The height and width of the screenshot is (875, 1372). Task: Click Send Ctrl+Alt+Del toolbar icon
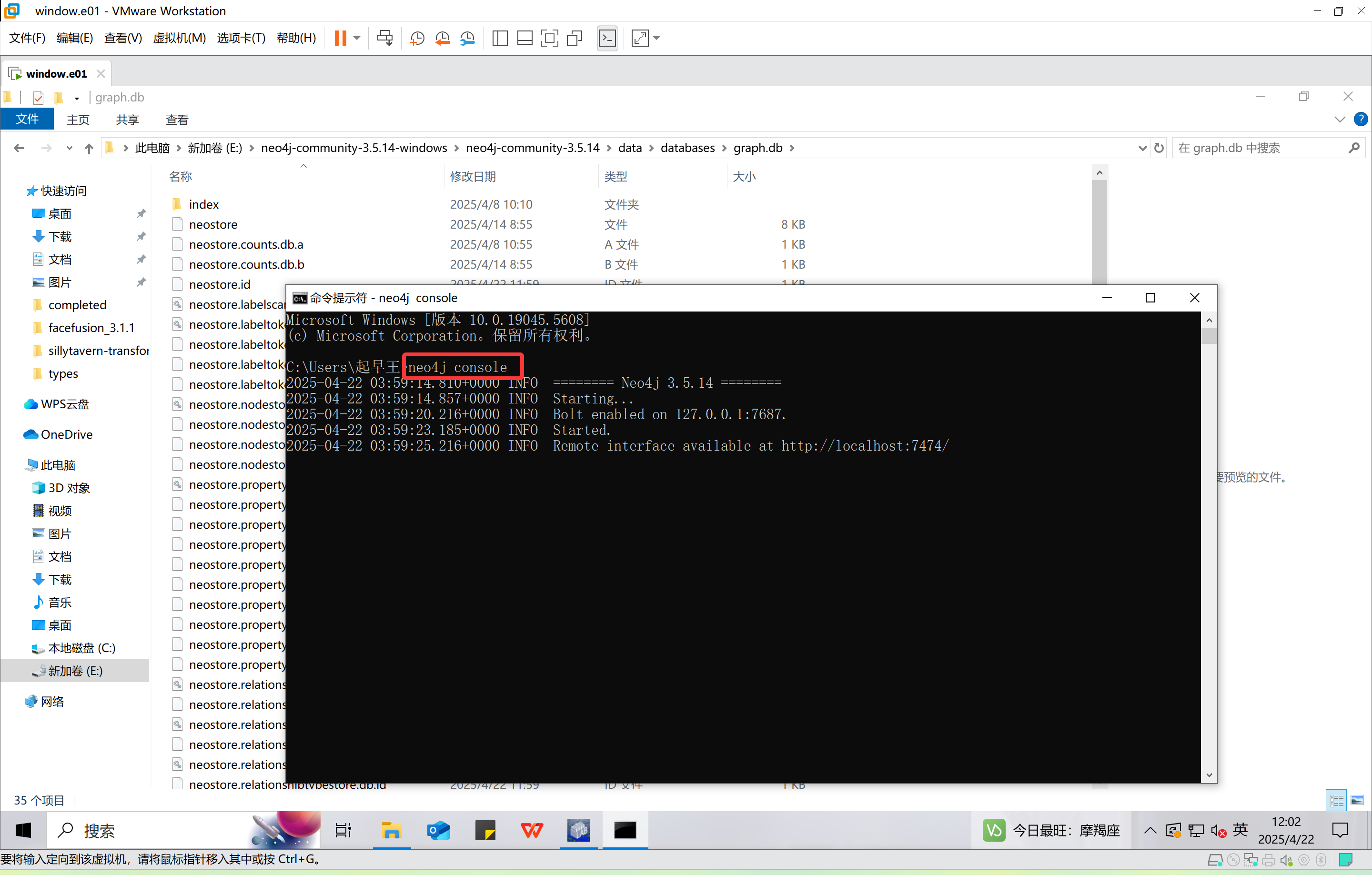(x=384, y=38)
